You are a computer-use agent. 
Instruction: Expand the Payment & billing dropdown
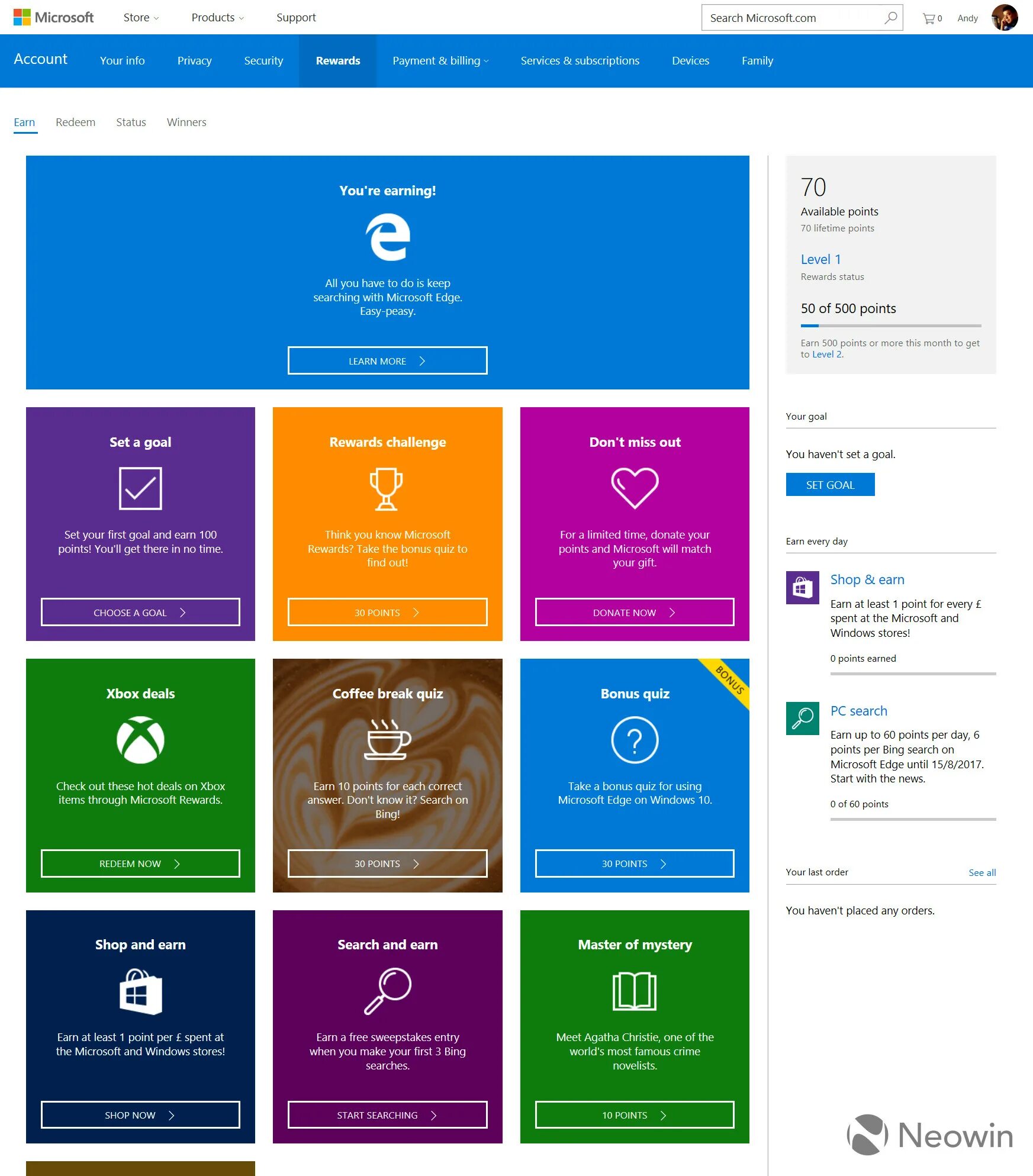point(440,61)
